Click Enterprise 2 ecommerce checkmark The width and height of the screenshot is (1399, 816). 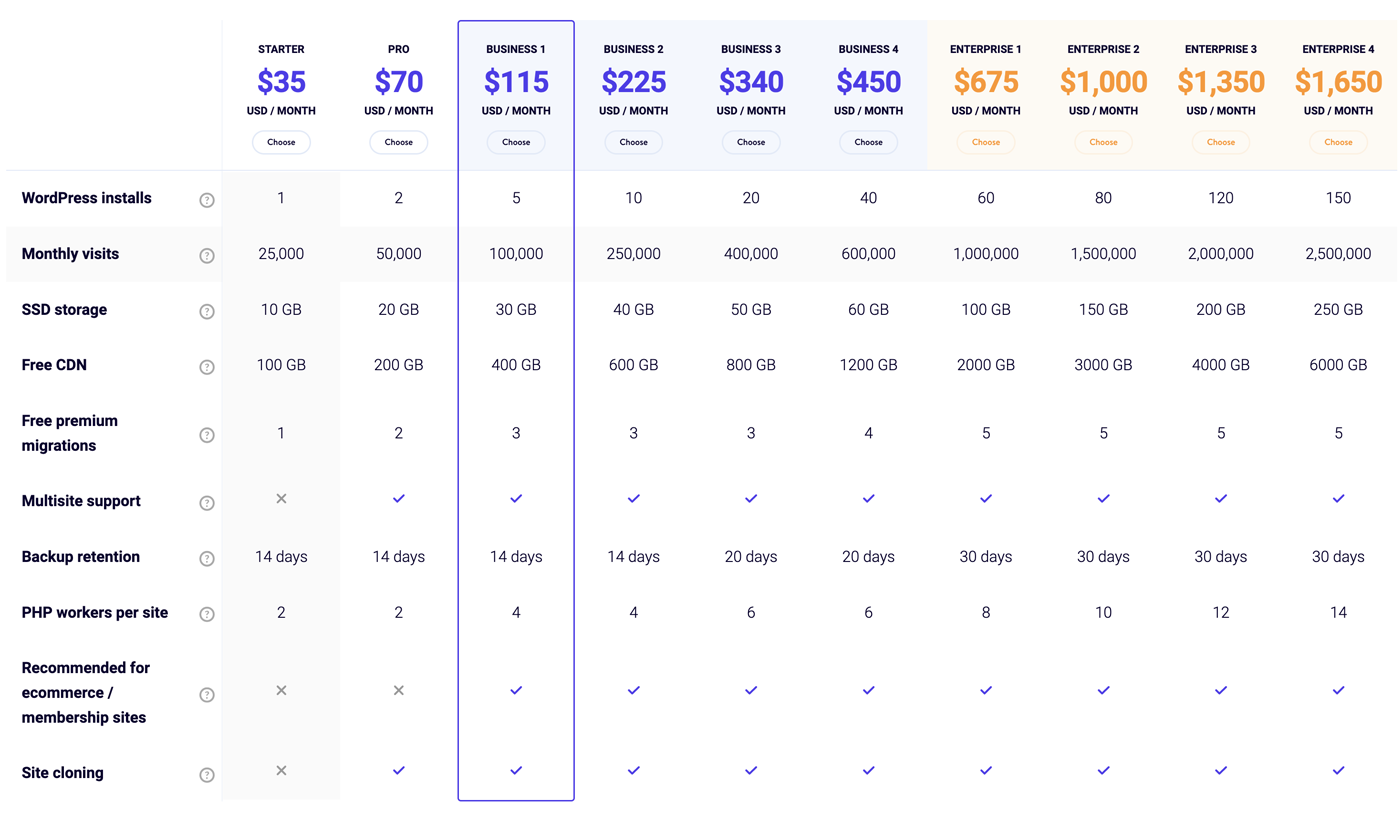[1103, 690]
